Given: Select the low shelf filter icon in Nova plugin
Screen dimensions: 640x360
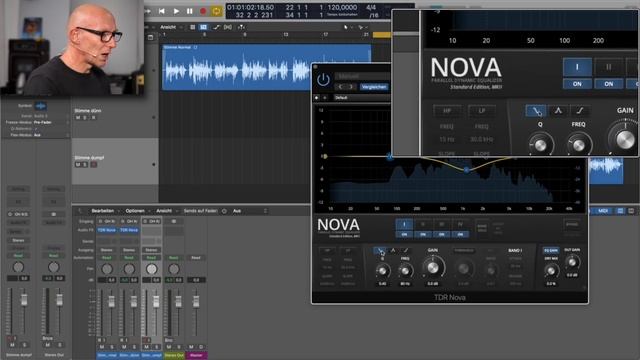Looking at the screenshot, I should coord(380,250).
